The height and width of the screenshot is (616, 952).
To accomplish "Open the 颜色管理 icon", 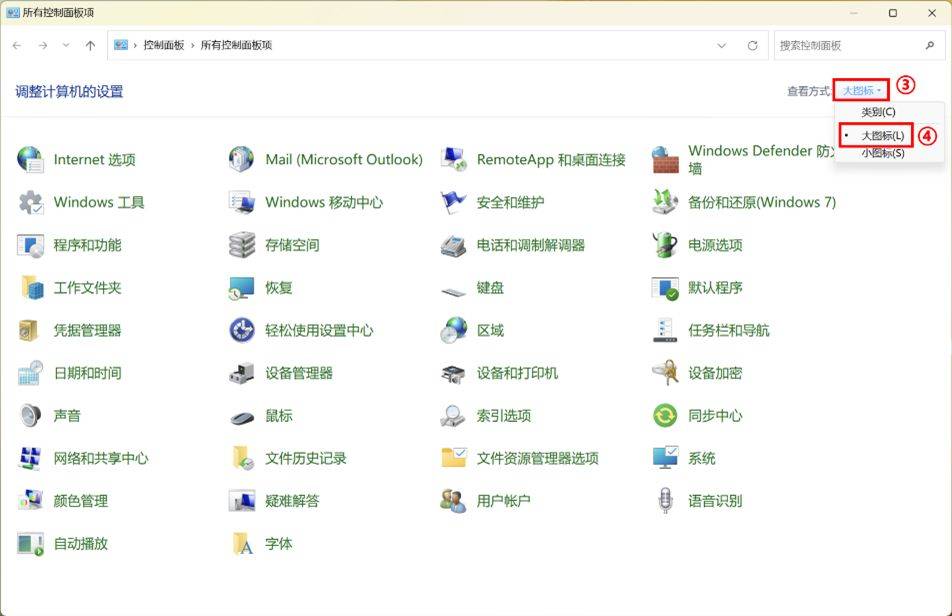I will (x=30, y=501).
